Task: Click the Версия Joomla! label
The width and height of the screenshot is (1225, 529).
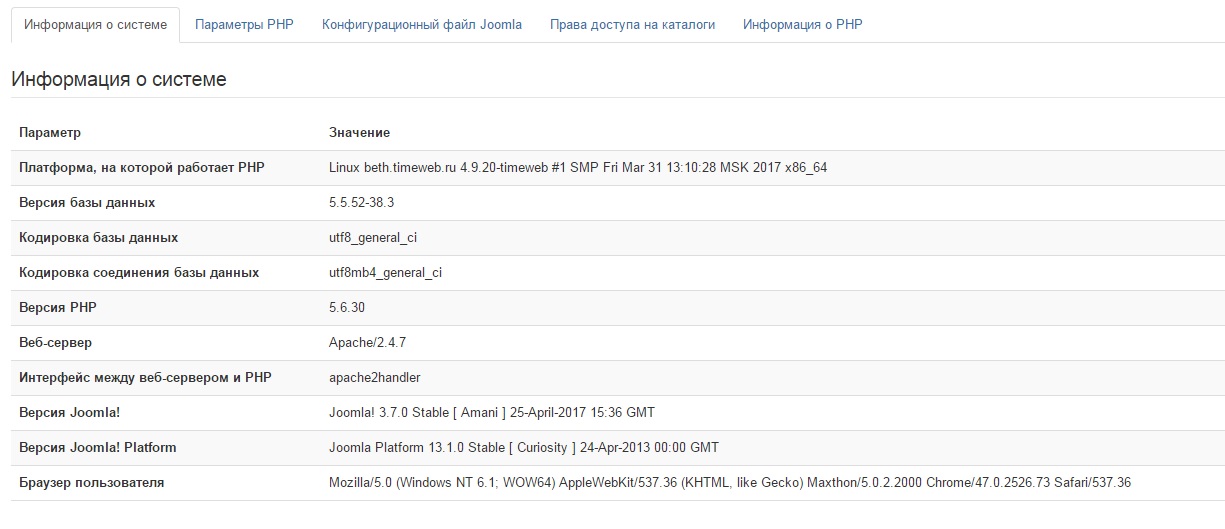Action: (x=70, y=413)
